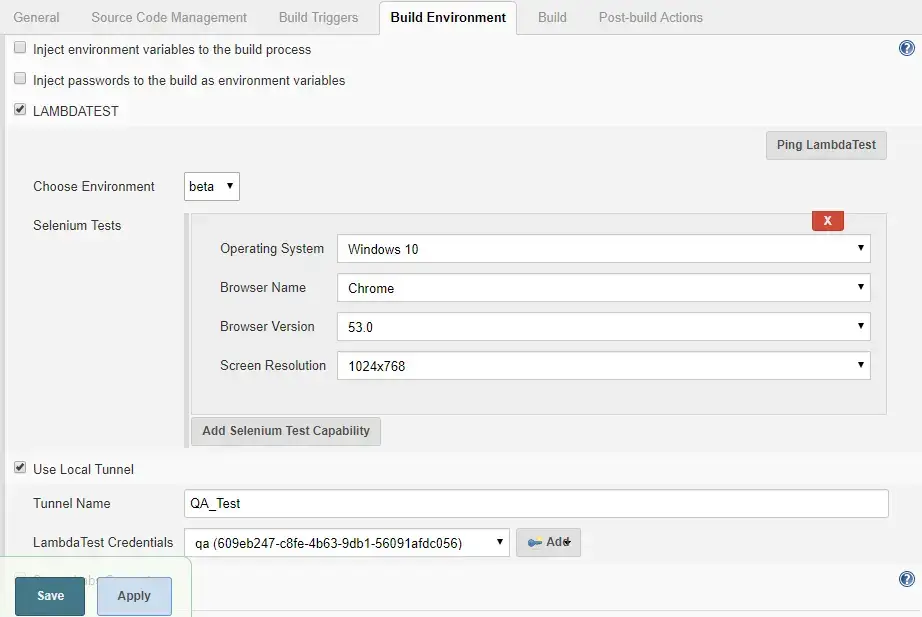Uncheck the LAMBDATEST checkbox
Screen dimensions: 922x617
(19, 110)
